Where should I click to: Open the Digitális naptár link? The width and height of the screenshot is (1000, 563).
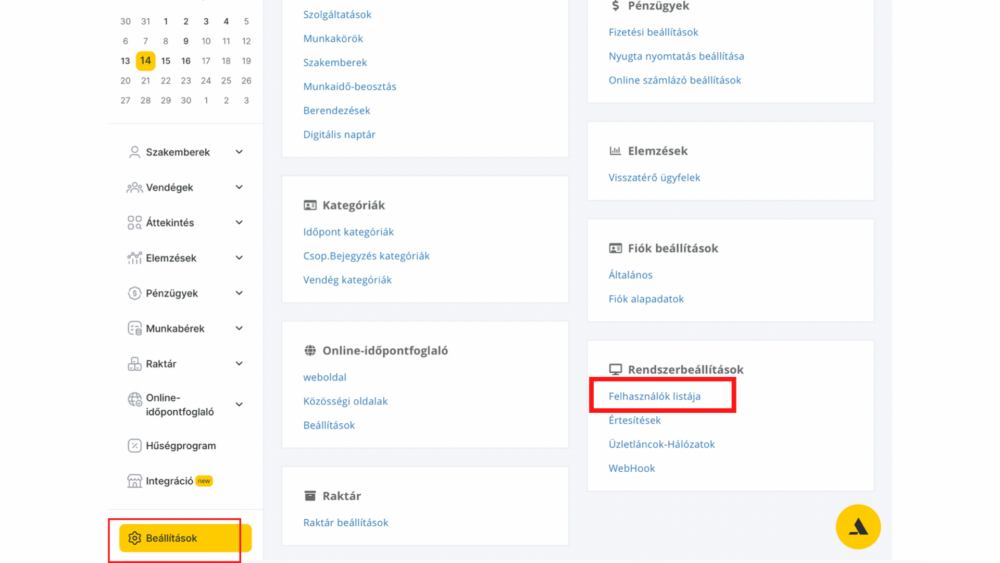339,135
